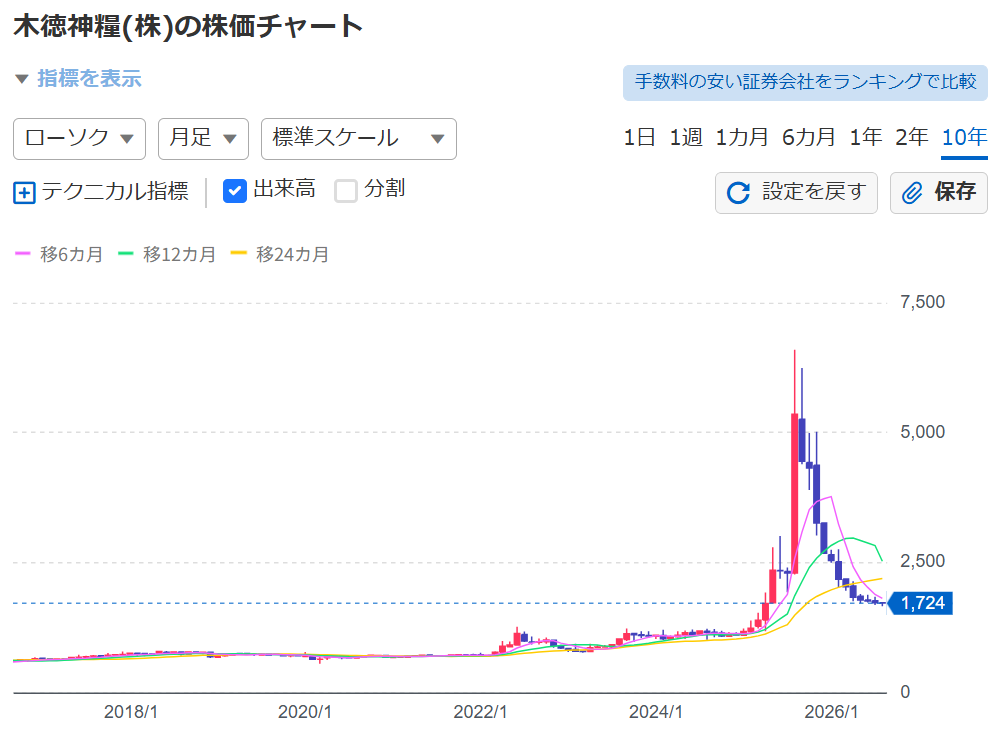The image size is (999, 733).
Task: Click the yellow 移24カ月 legend marker
Action: (x=238, y=254)
